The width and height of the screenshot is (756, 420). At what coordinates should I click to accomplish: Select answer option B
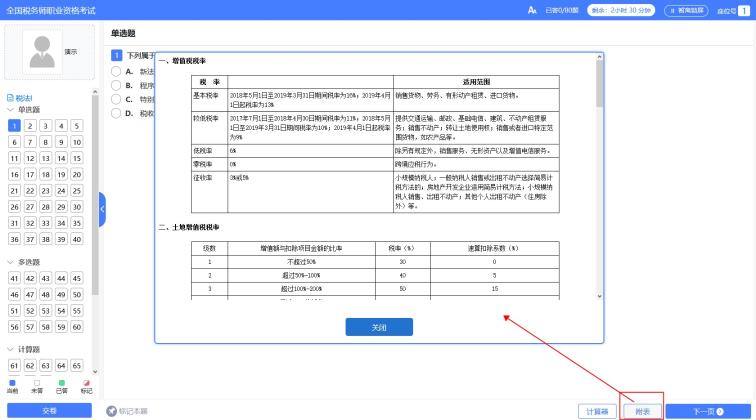click(x=116, y=85)
